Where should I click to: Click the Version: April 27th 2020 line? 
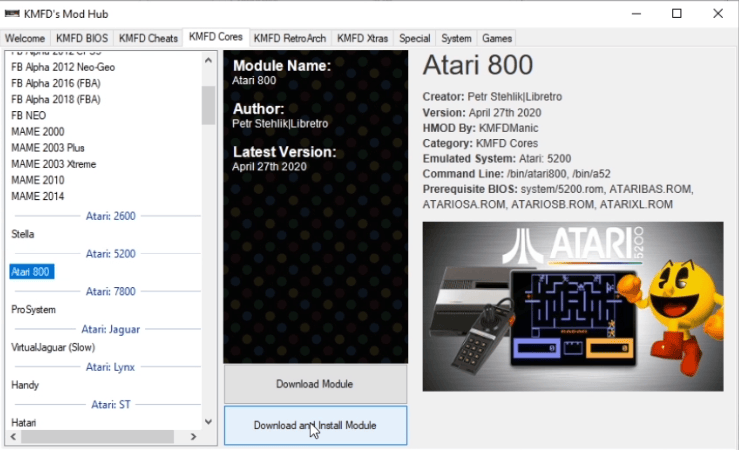(x=482, y=113)
